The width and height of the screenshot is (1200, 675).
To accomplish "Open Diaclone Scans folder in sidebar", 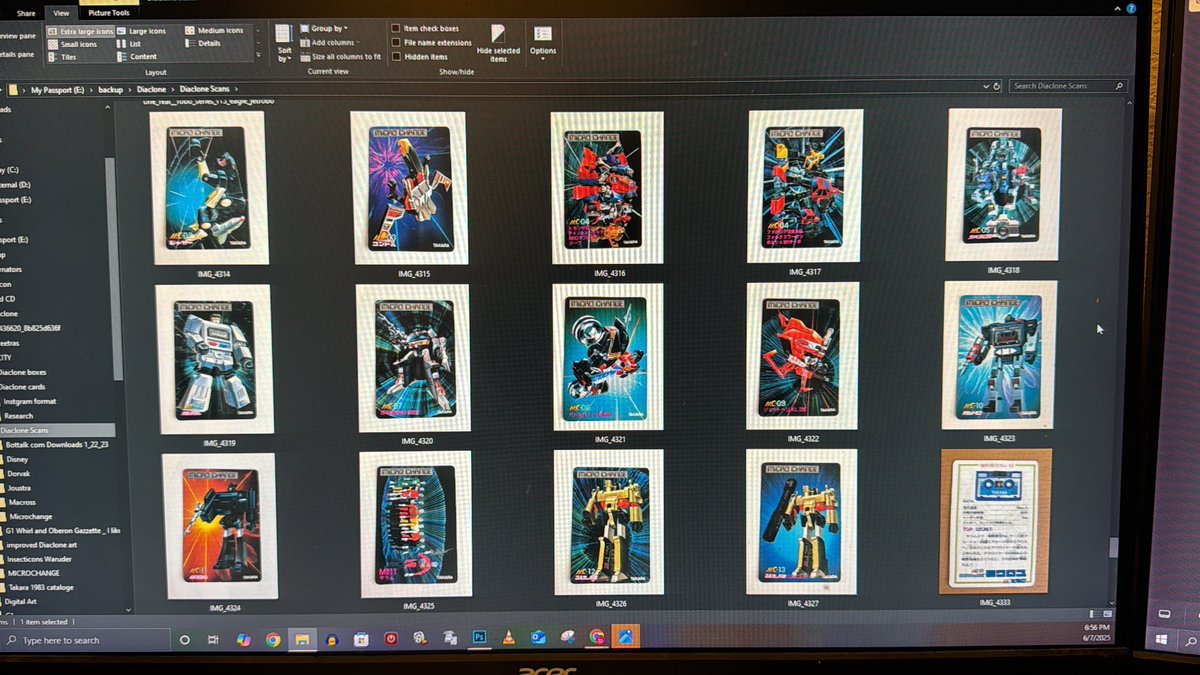I will coord(58,430).
